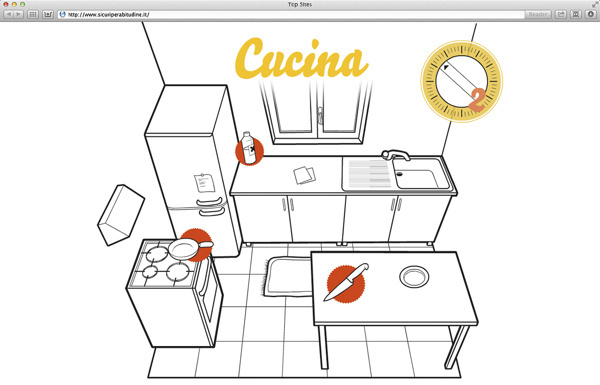
Task: Show the Downloads button
Action: click(590, 15)
